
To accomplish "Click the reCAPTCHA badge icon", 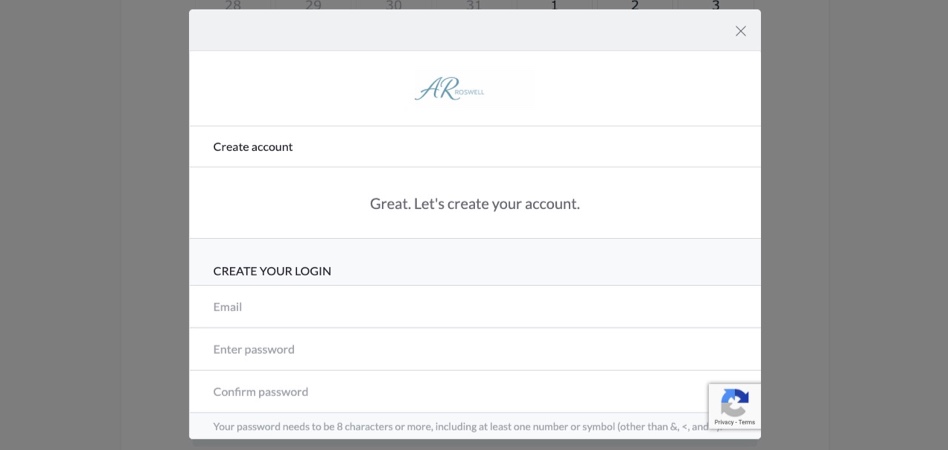I will click(x=735, y=402).
